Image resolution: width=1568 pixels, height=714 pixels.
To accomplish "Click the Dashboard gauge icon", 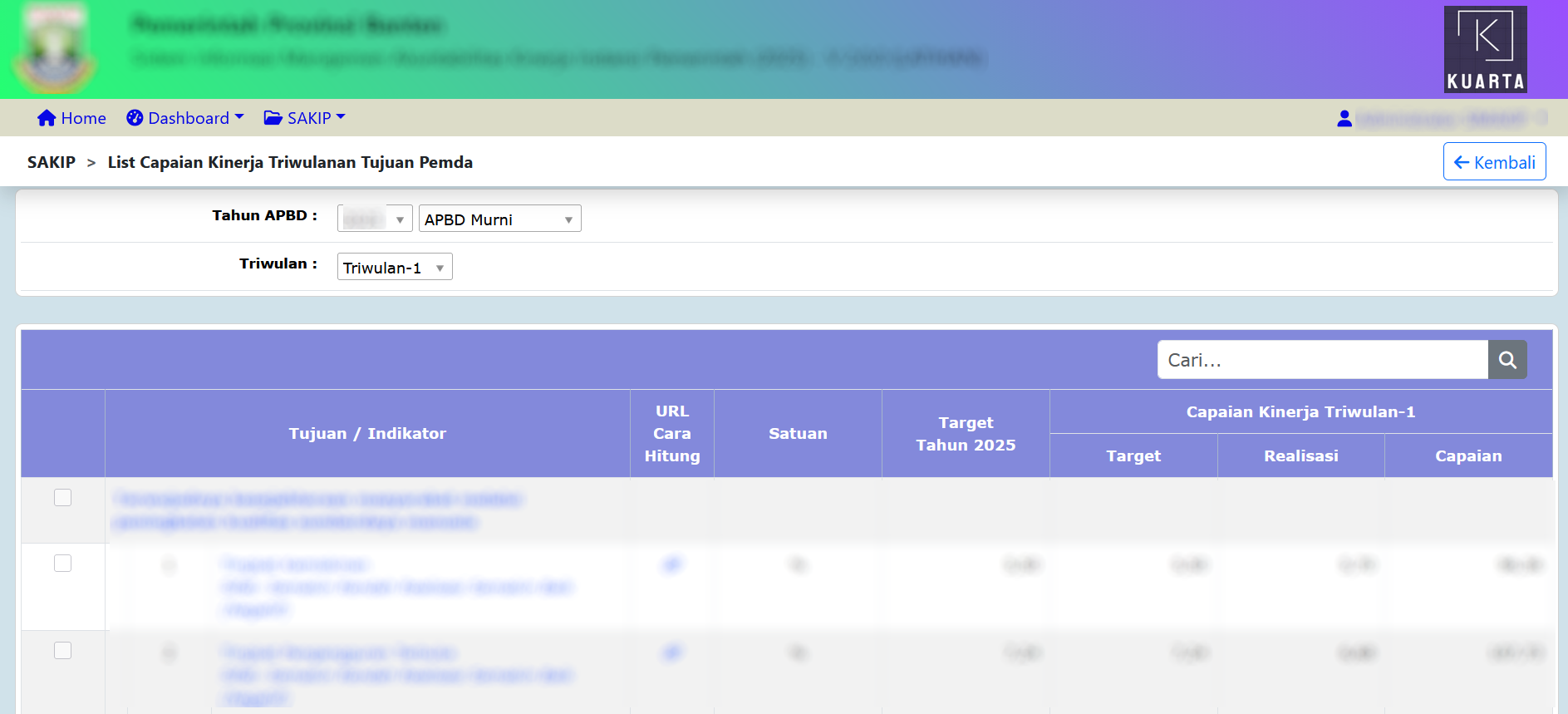I will [x=135, y=118].
